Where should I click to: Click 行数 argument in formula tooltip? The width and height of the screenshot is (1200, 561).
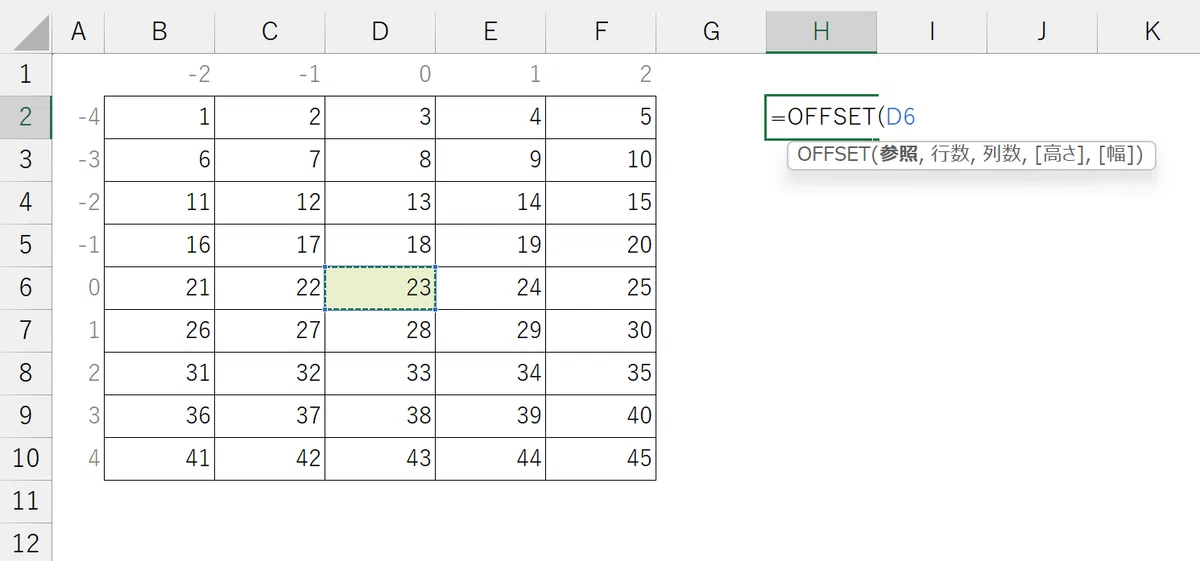point(949,155)
